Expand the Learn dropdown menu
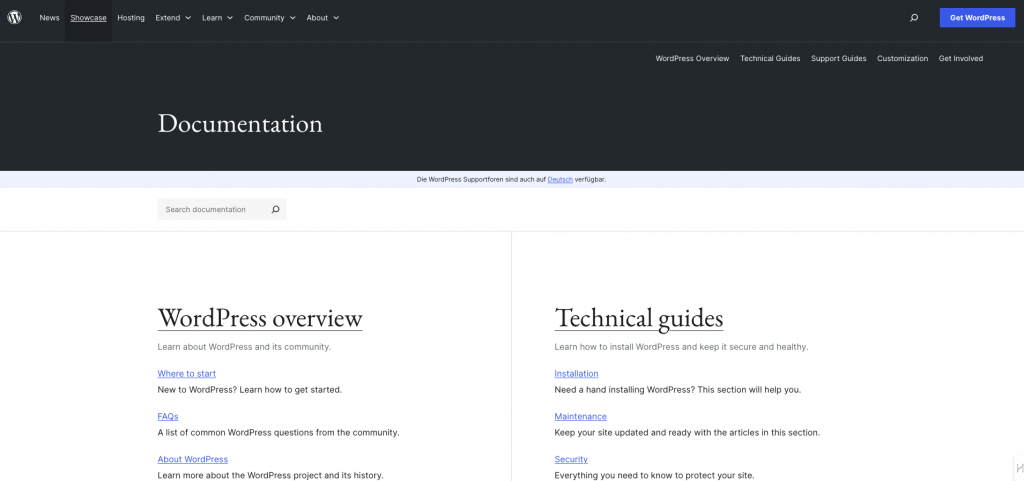This screenshot has height=481, width=1024. [217, 18]
